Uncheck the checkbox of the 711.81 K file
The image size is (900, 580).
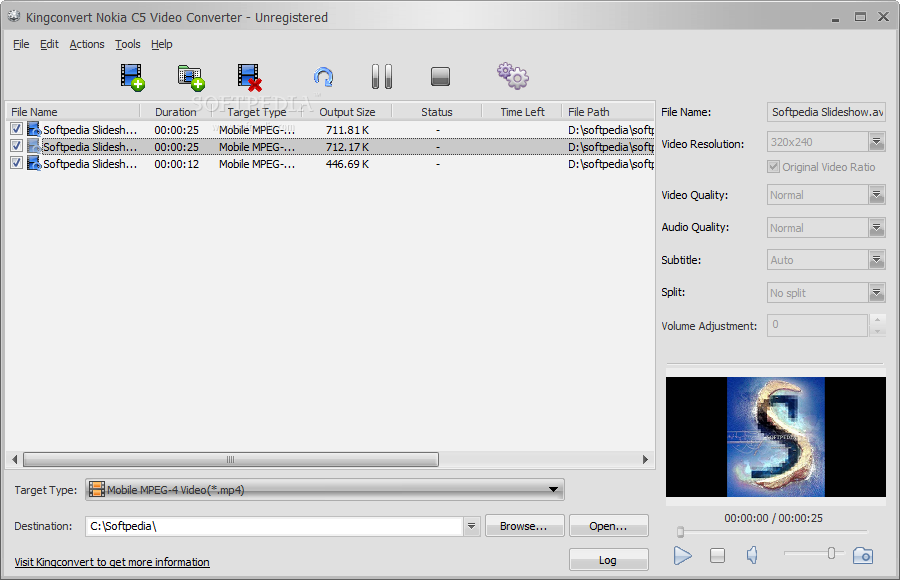coord(16,129)
